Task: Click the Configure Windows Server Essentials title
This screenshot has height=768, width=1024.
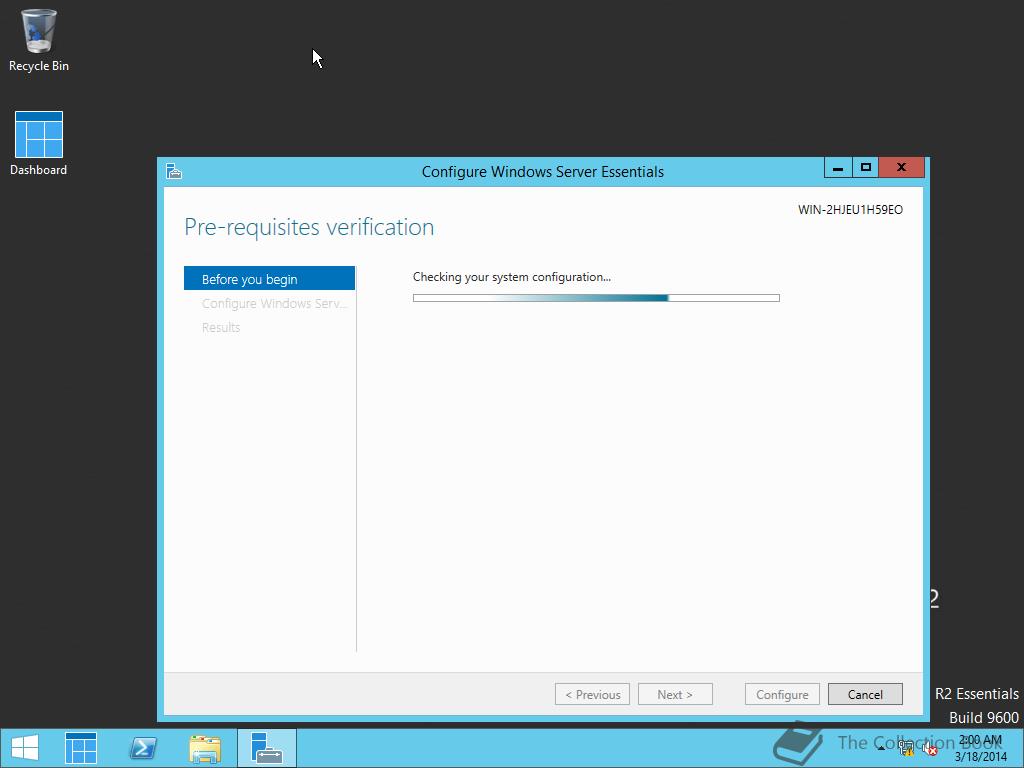Action: pyautogui.click(x=543, y=172)
